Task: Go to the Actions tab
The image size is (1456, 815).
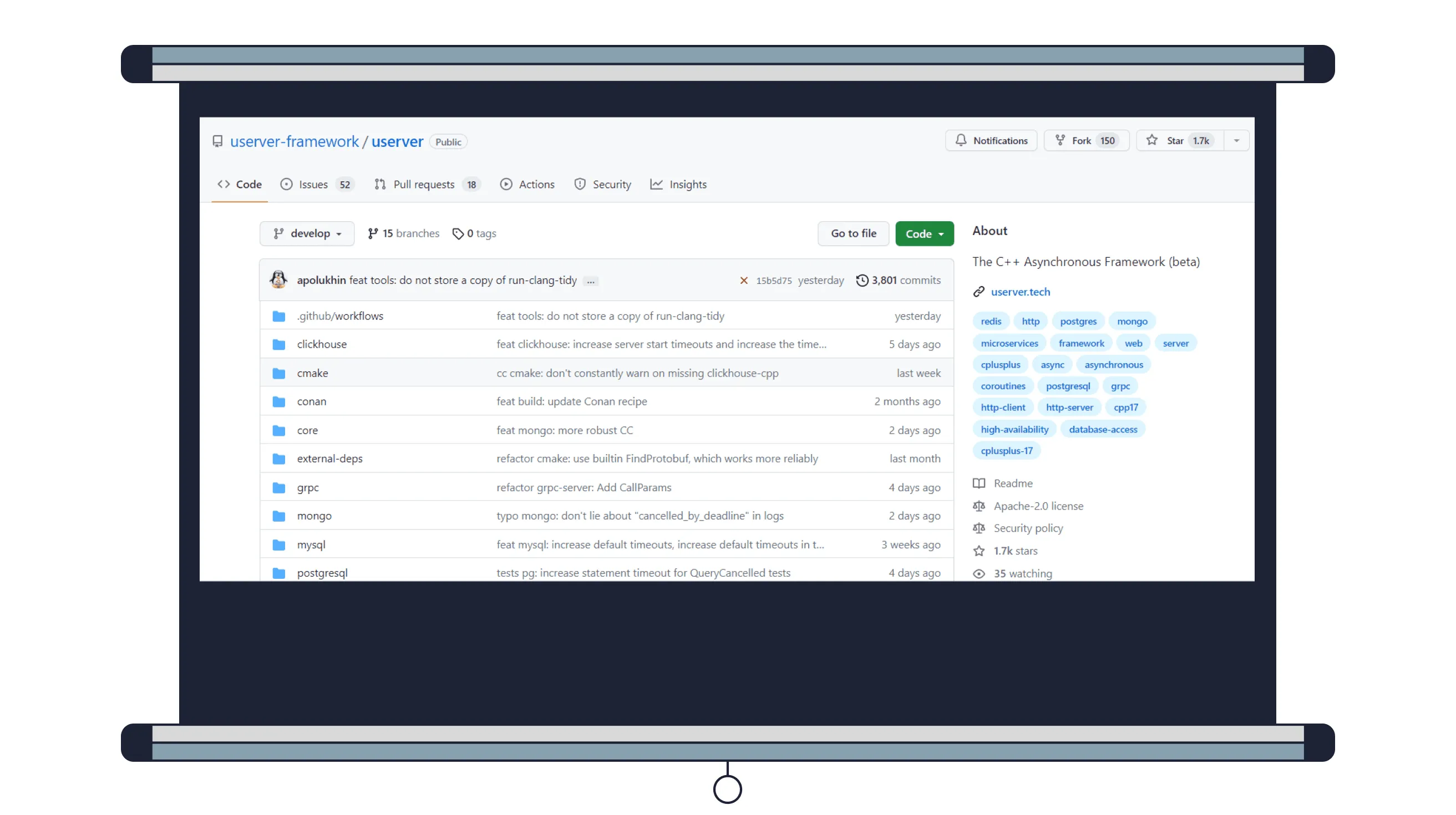Action: point(527,184)
